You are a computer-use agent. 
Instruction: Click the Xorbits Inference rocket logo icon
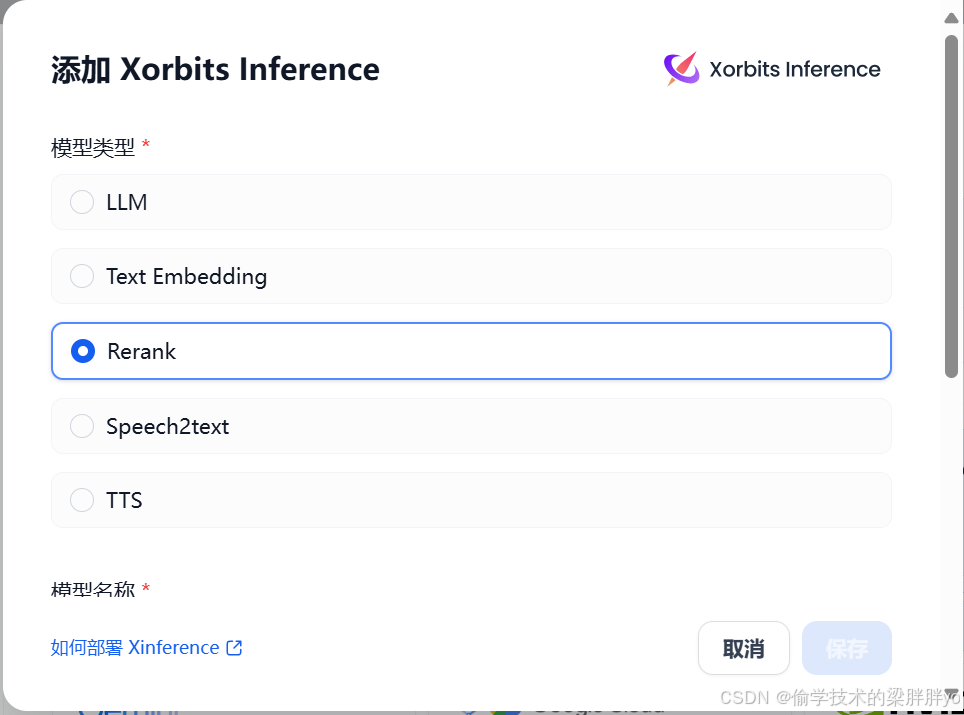pyautogui.click(x=681, y=68)
